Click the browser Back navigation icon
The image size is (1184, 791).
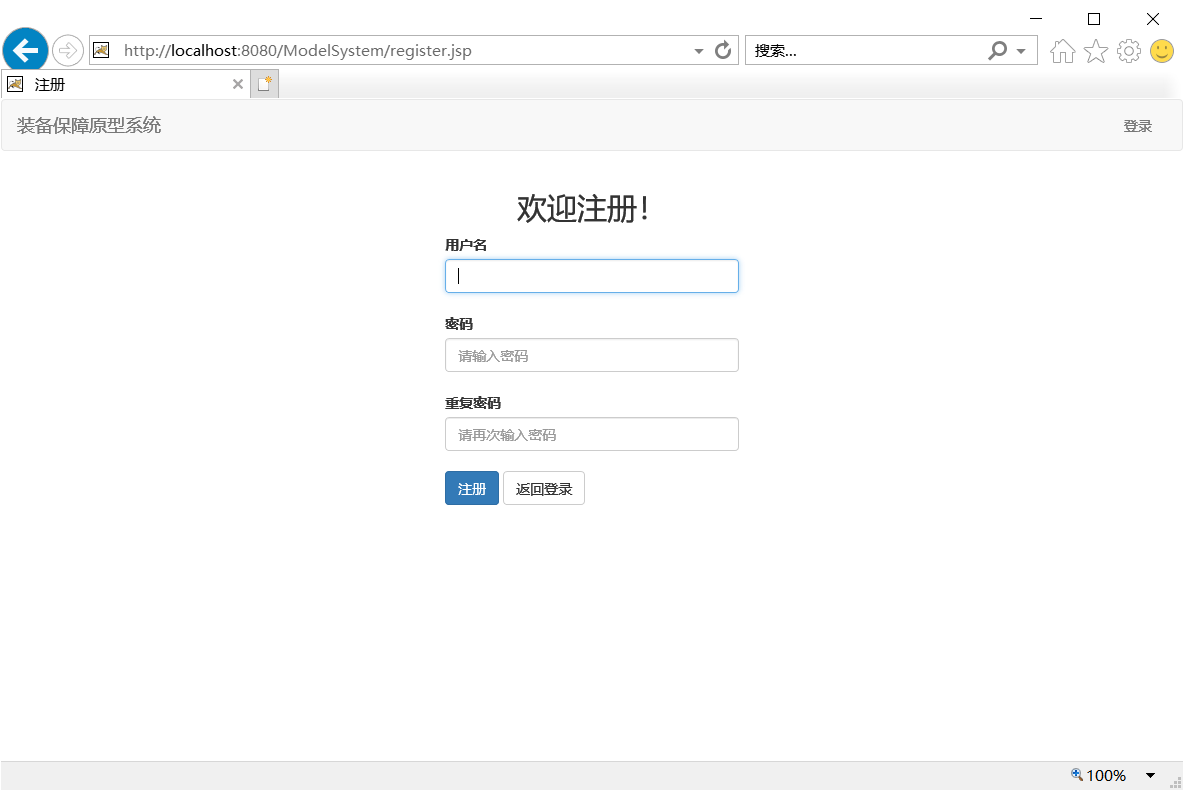[x=25, y=49]
